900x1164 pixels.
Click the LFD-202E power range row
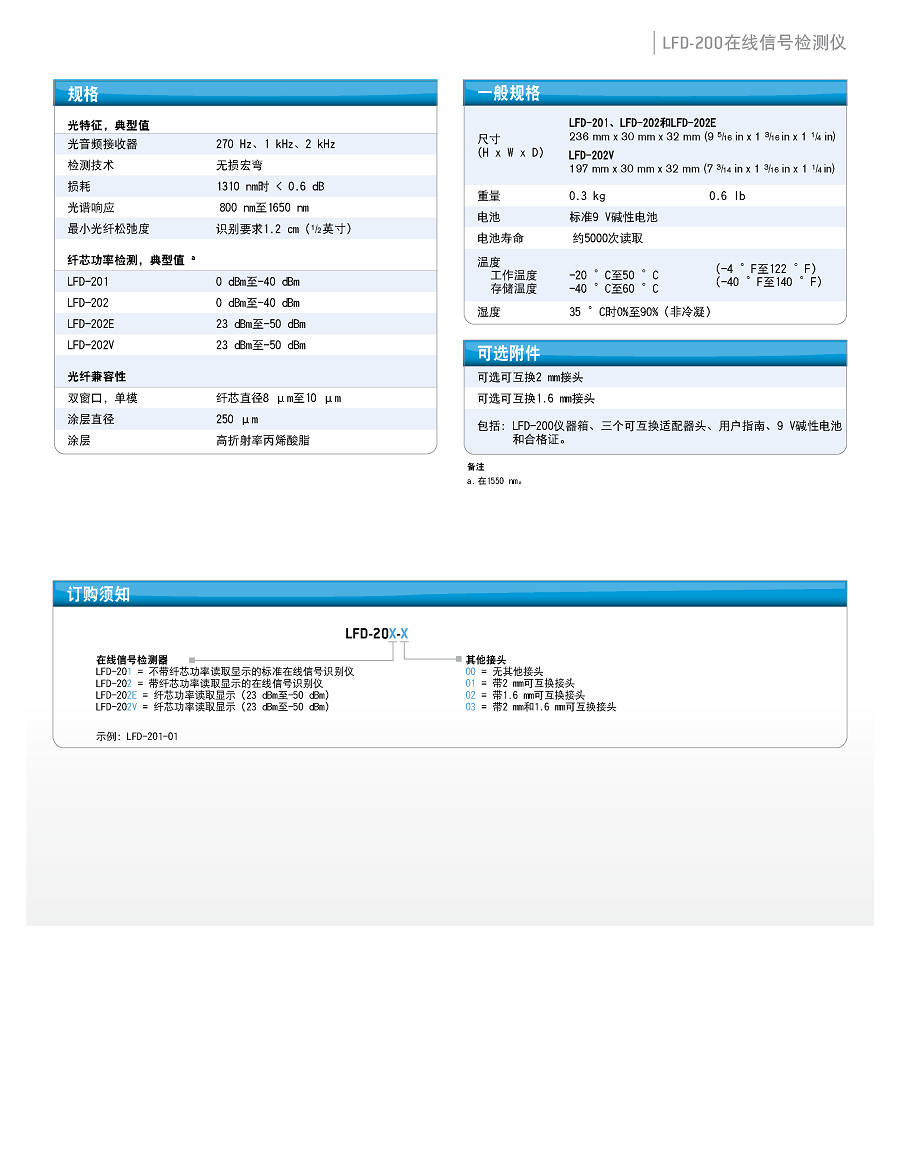[x=245, y=324]
